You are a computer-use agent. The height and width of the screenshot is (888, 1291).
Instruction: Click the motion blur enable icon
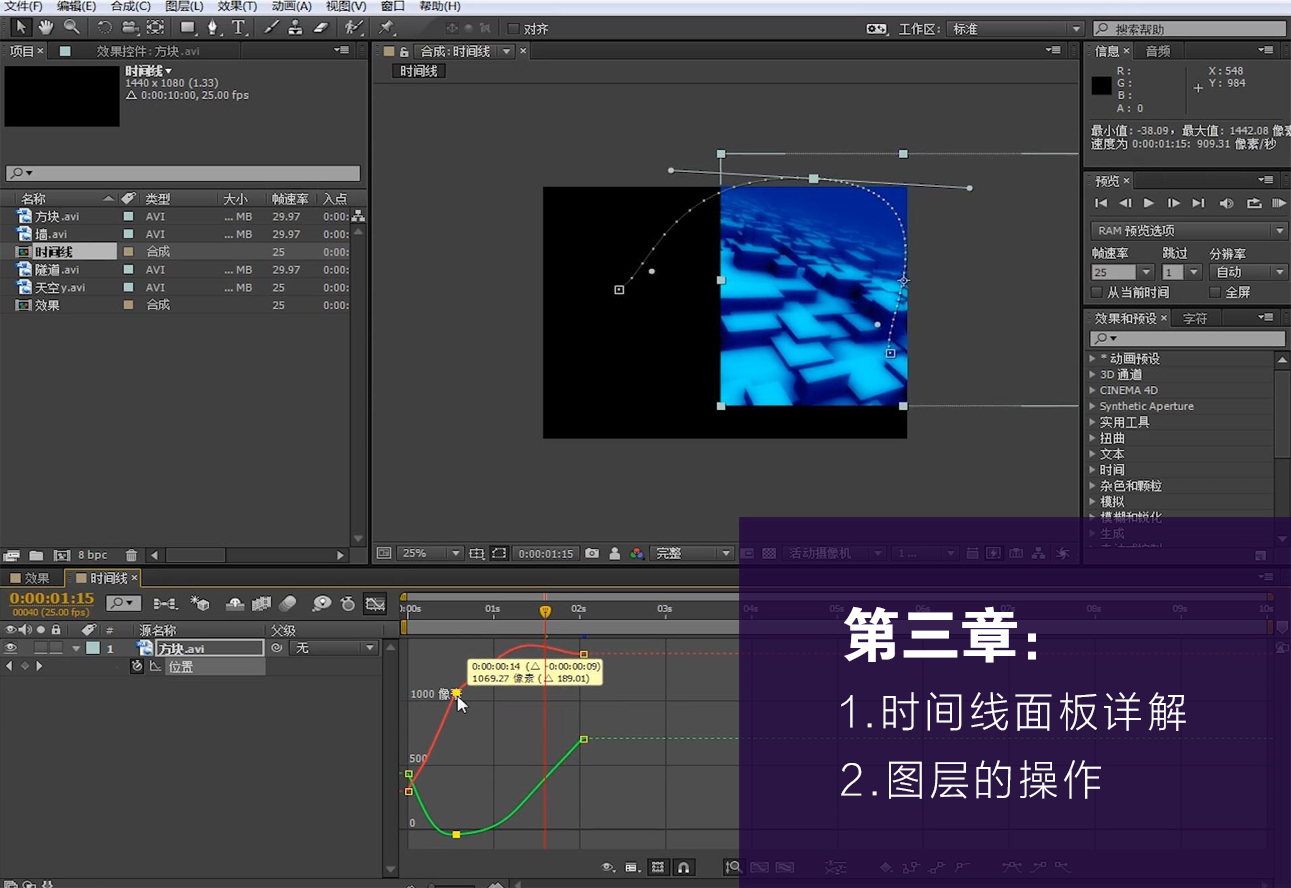click(288, 604)
